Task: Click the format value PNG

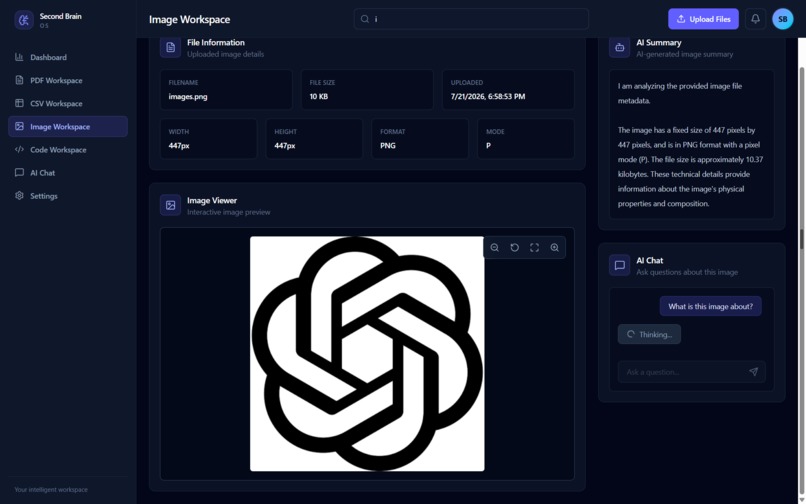Action: click(x=388, y=146)
